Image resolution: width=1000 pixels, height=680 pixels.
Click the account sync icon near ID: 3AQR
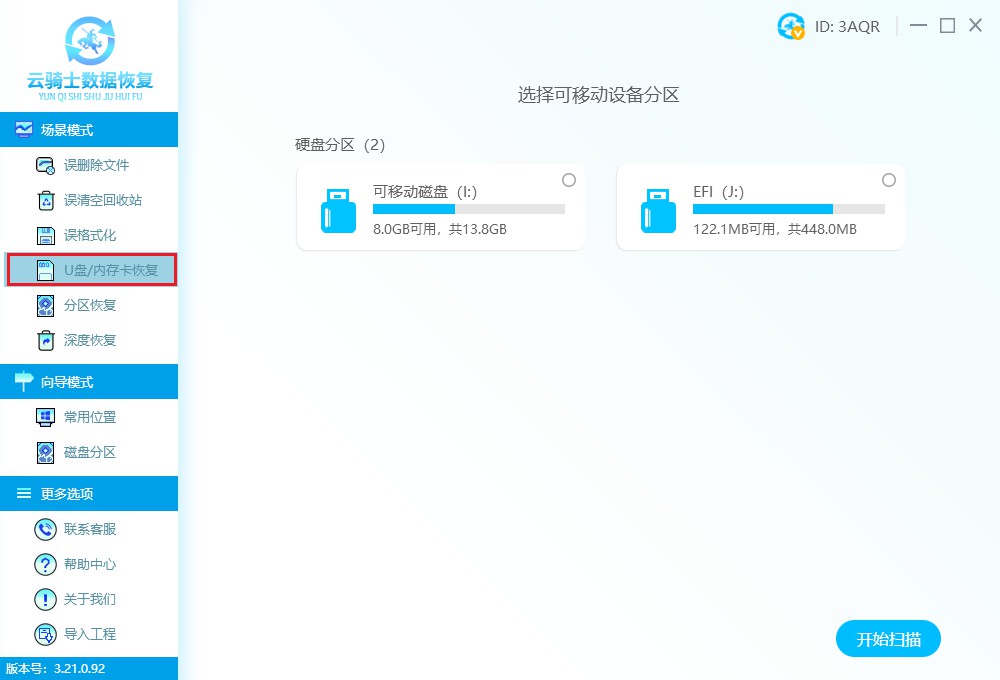point(790,27)
